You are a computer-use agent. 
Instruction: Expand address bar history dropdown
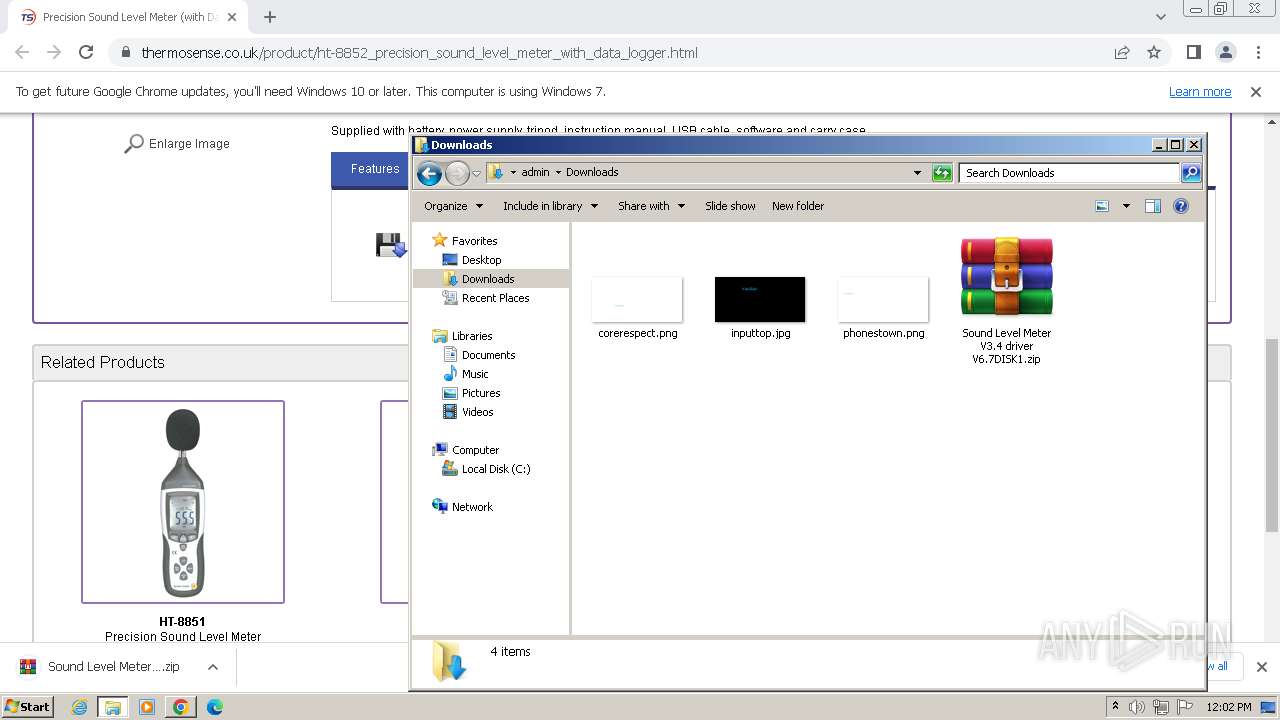pyautogui.click(x=917, y=173)
